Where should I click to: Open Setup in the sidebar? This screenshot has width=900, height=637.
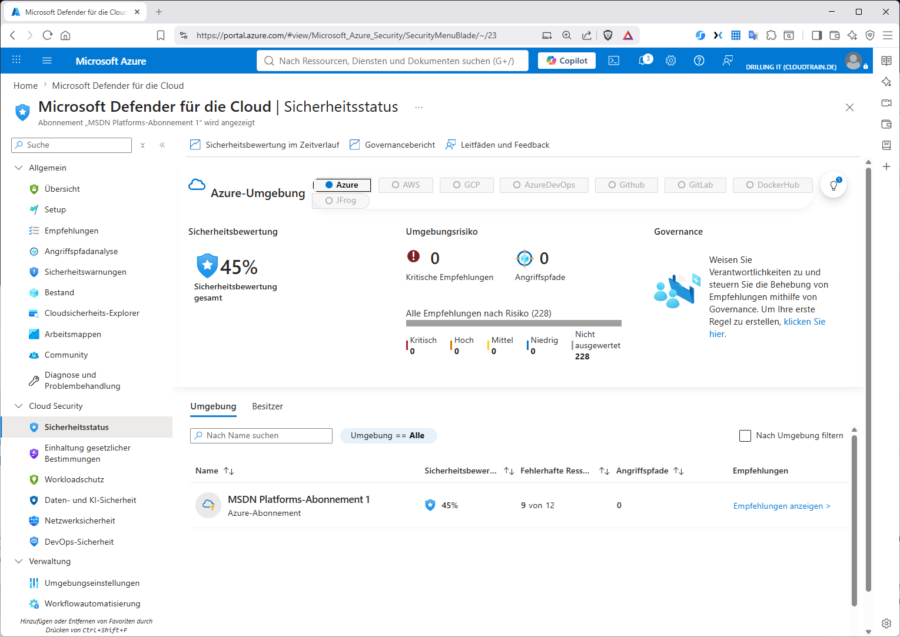pos(55,209)
